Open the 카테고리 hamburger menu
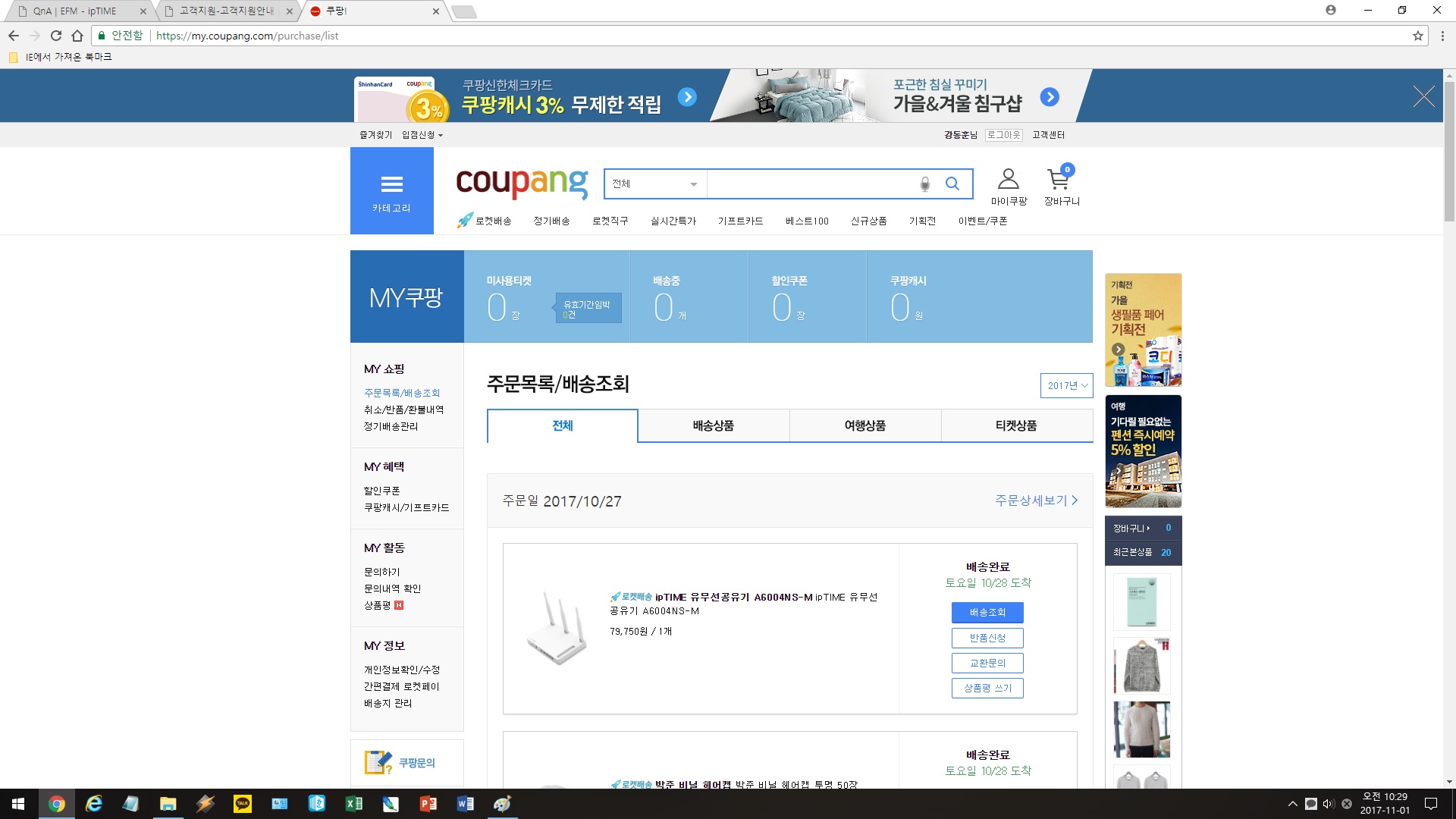 point(391,191)
